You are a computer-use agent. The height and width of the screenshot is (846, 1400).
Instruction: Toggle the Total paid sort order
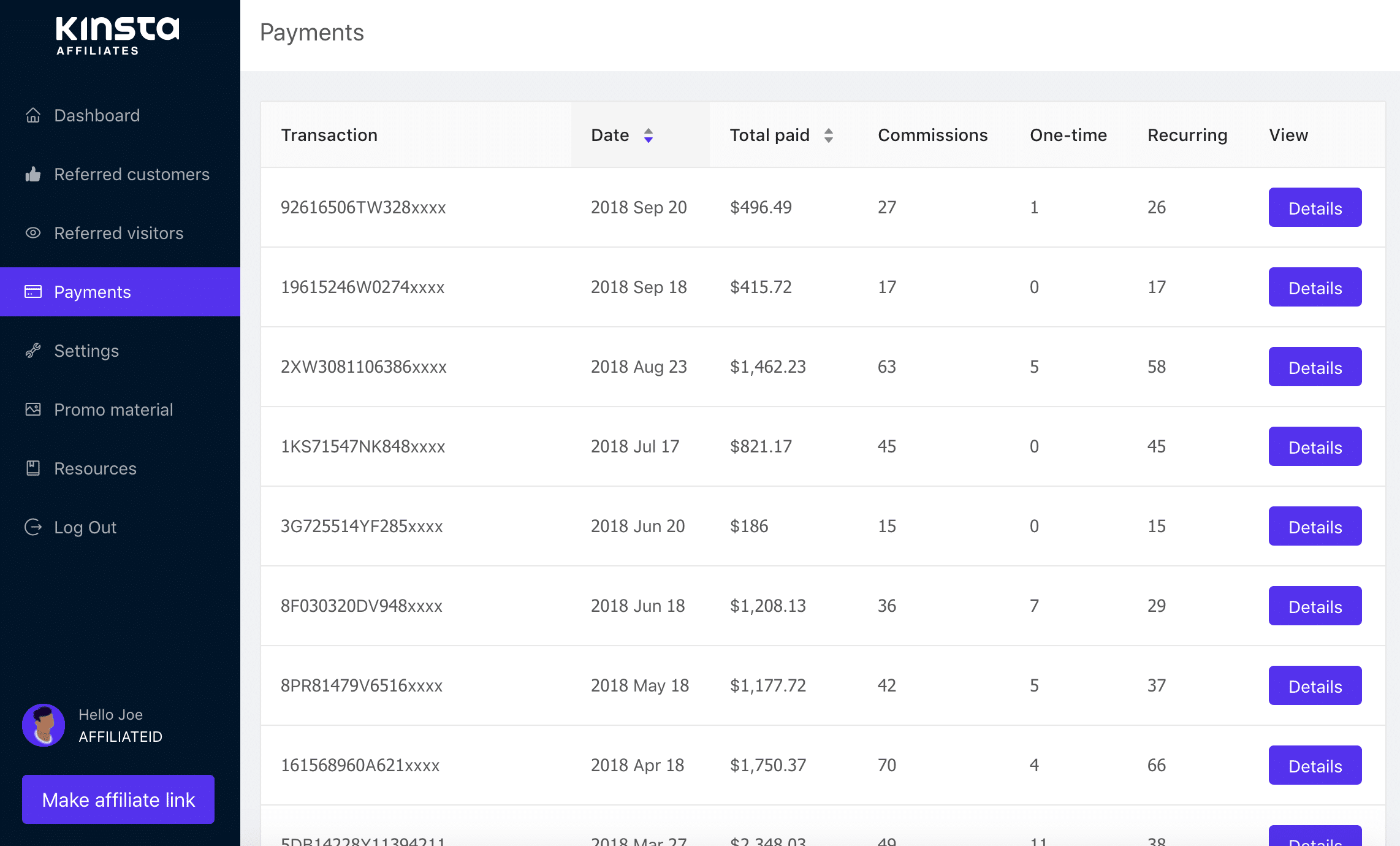pyautogui.click(x=829, y=135)
